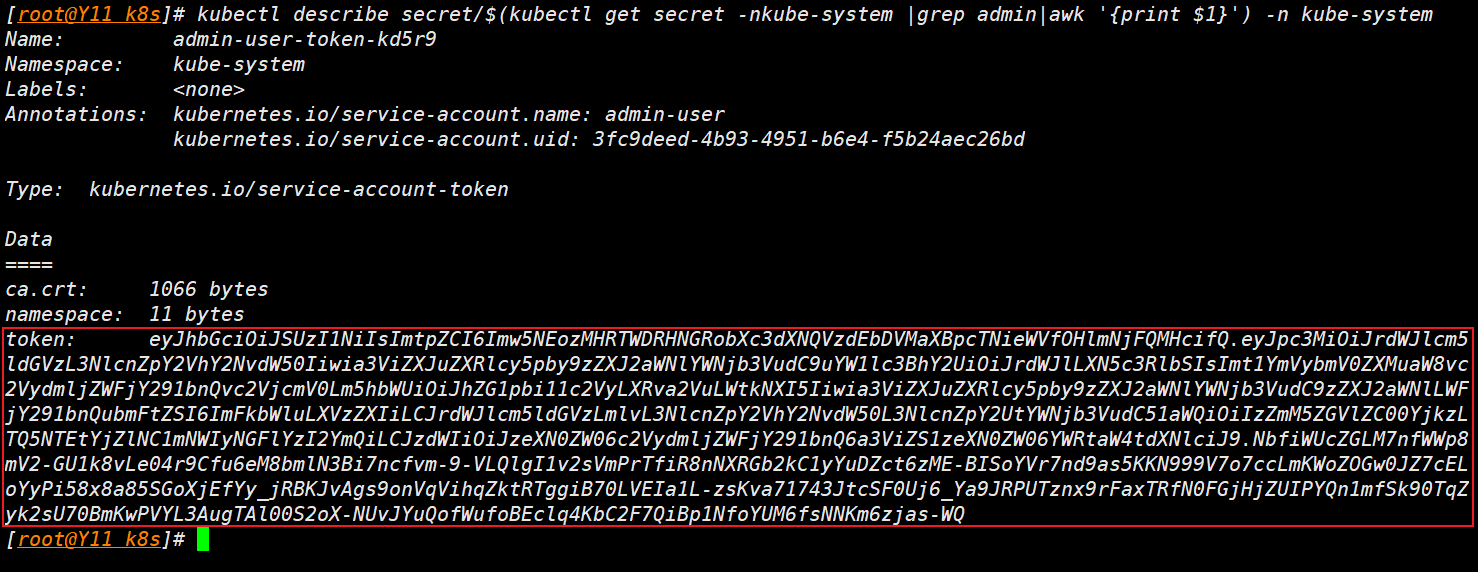Click the admin-user annotation value
The width and height of the screenshot is (1478, 572).
coord(665,114)
